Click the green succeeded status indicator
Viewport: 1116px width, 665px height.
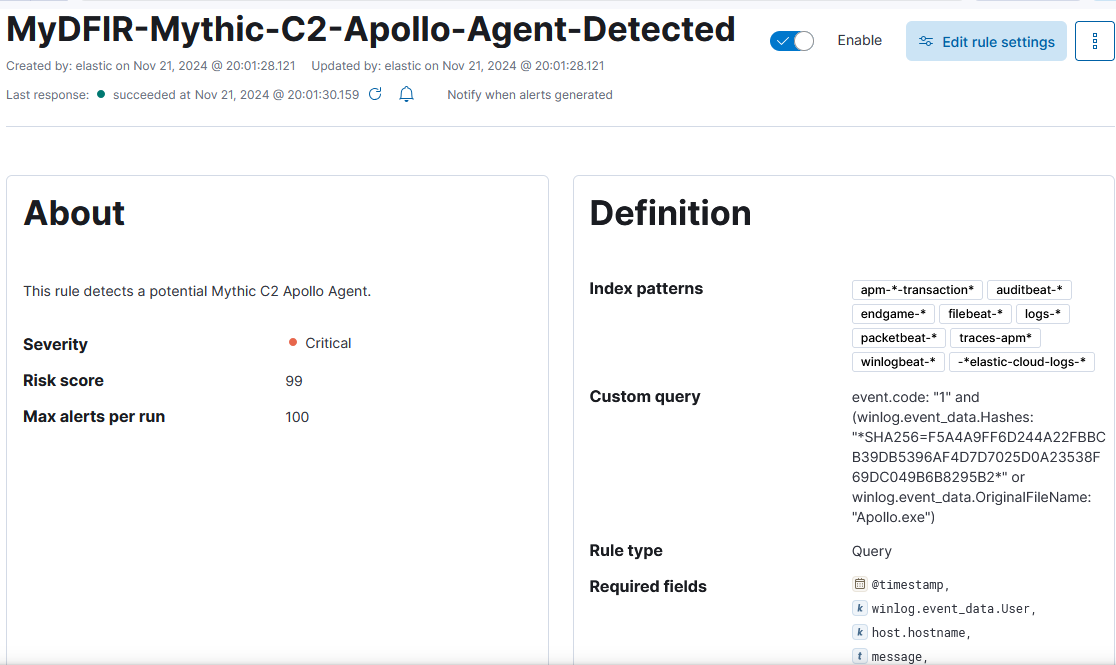[101, 94]
